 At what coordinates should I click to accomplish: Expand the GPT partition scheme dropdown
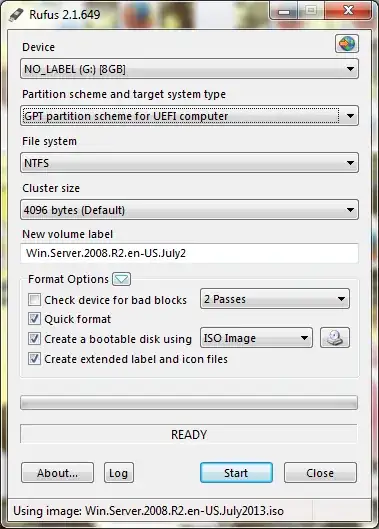pos(189,116)
